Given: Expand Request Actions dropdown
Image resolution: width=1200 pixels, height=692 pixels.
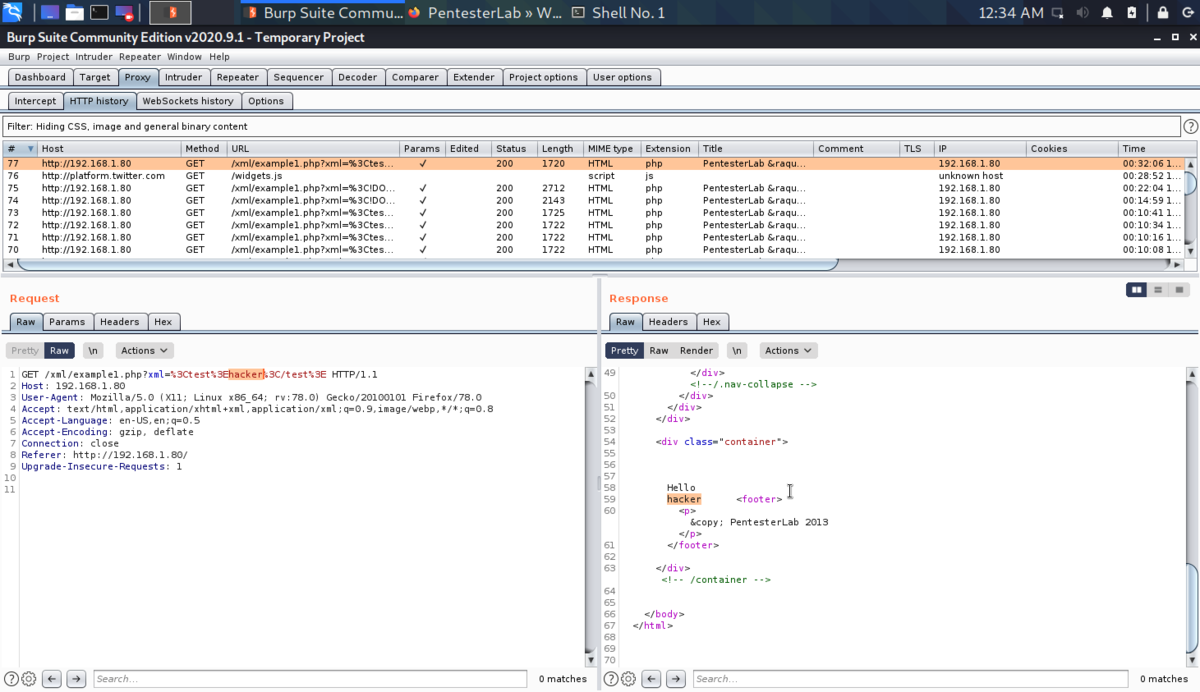Looking at the screenshot, I should [x=145, y=351].
